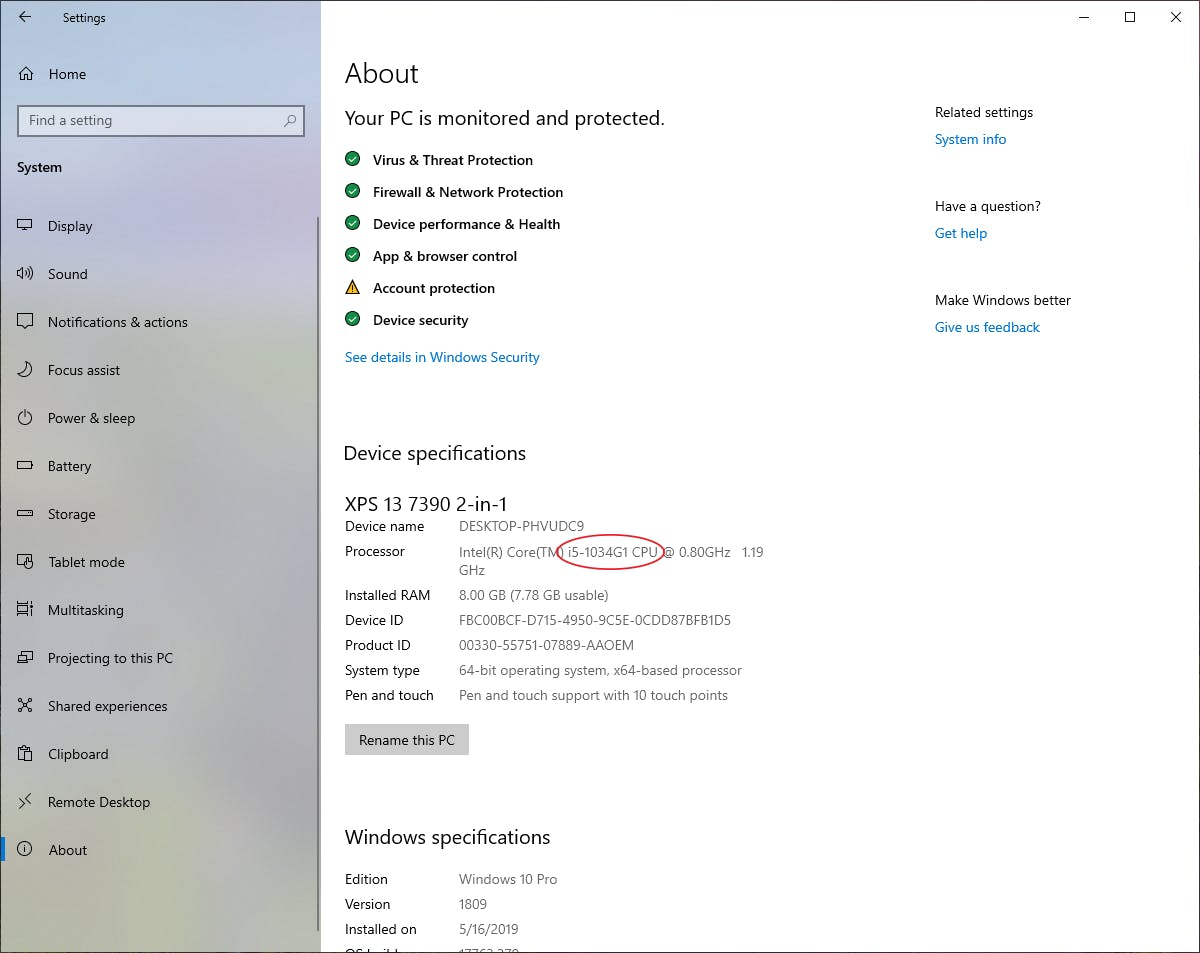Click Installed on date 5/16/2019
This screenshot has height=953, width=1200.
coord(489,929)
